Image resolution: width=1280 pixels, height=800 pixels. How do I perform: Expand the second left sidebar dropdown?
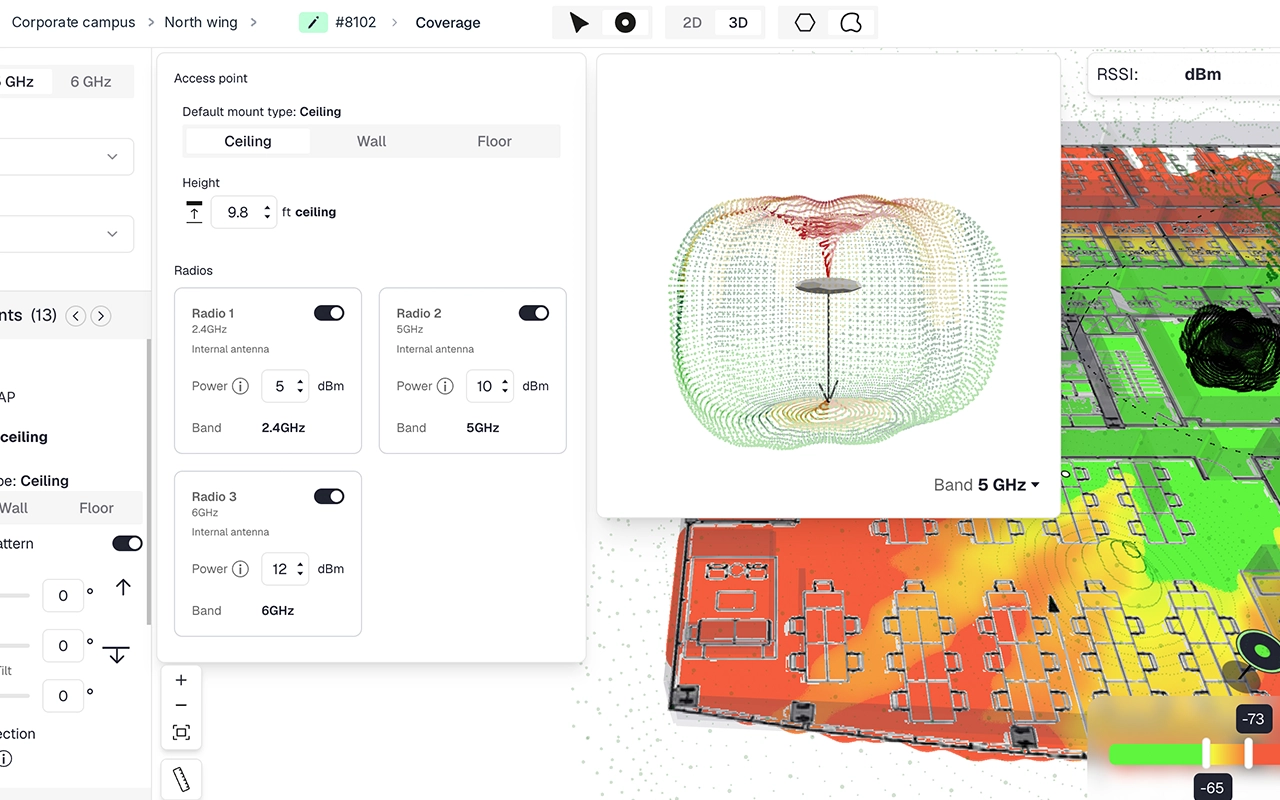click(x=66, y=234)
